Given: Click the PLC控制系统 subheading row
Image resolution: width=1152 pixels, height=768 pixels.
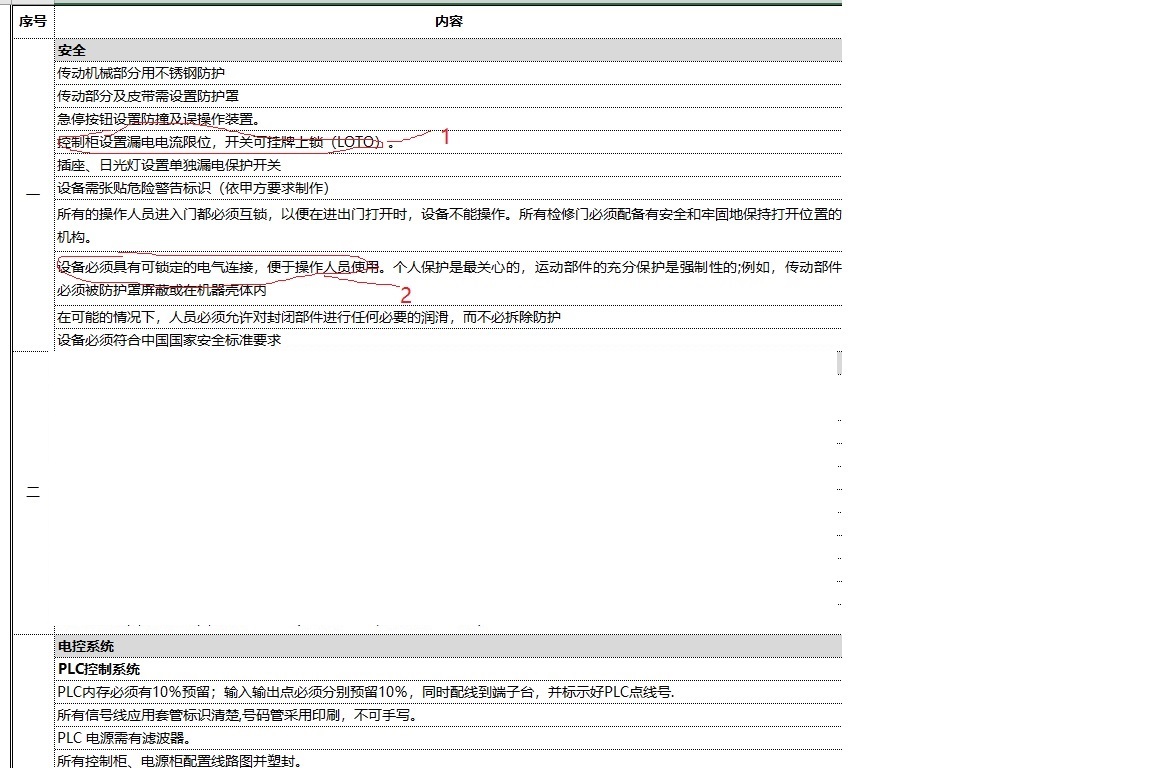Looking at the screenshot, I should coord(99,669).
